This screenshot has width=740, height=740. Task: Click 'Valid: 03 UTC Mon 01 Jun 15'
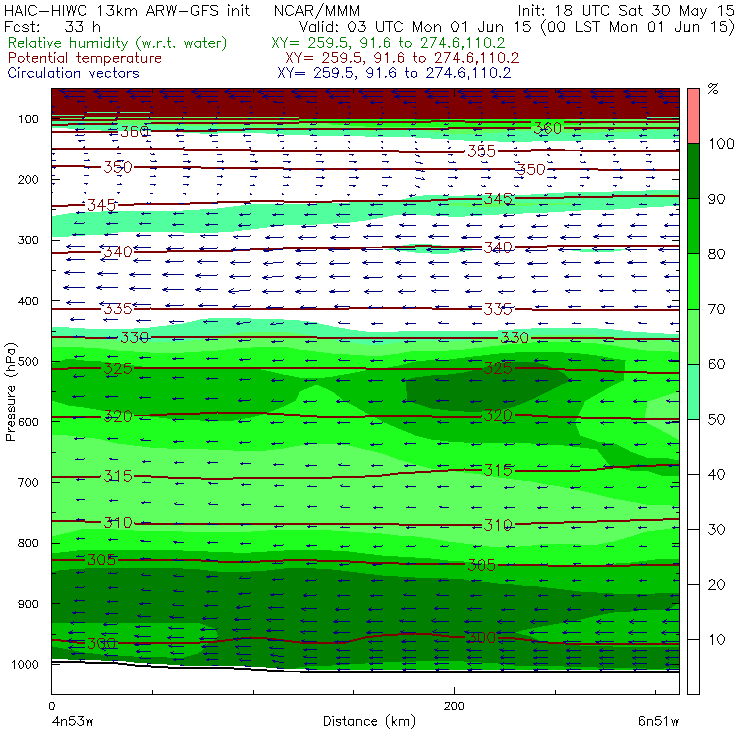tap(415, 26)
